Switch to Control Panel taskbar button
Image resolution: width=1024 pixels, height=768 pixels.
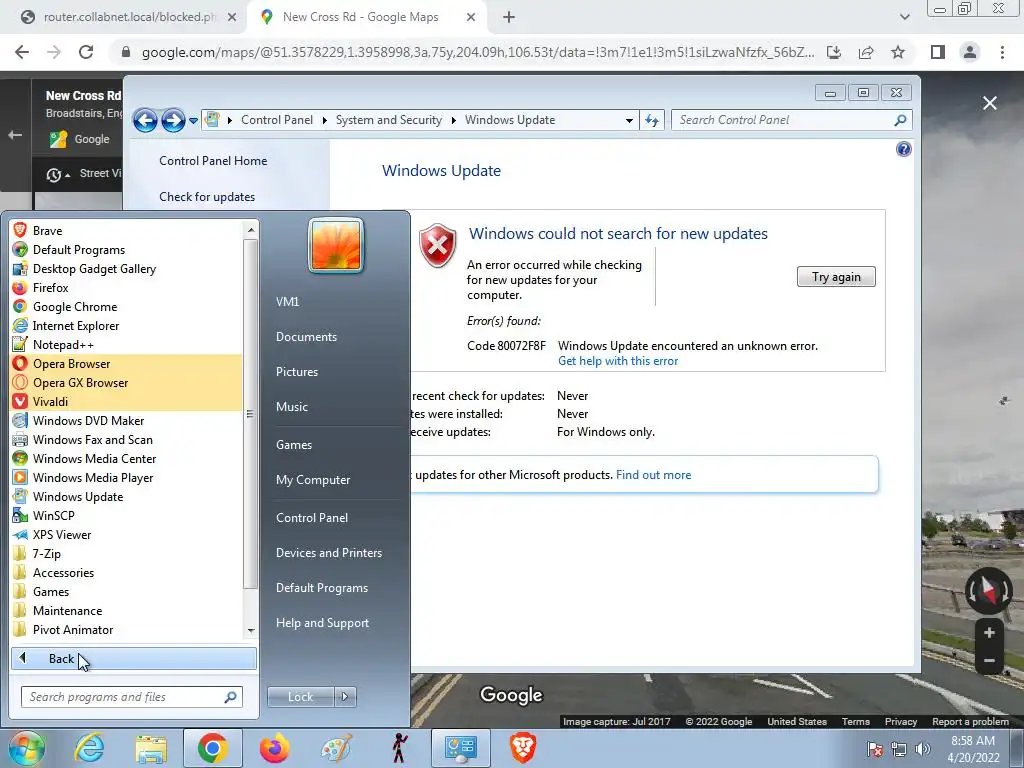click(460, 748)
